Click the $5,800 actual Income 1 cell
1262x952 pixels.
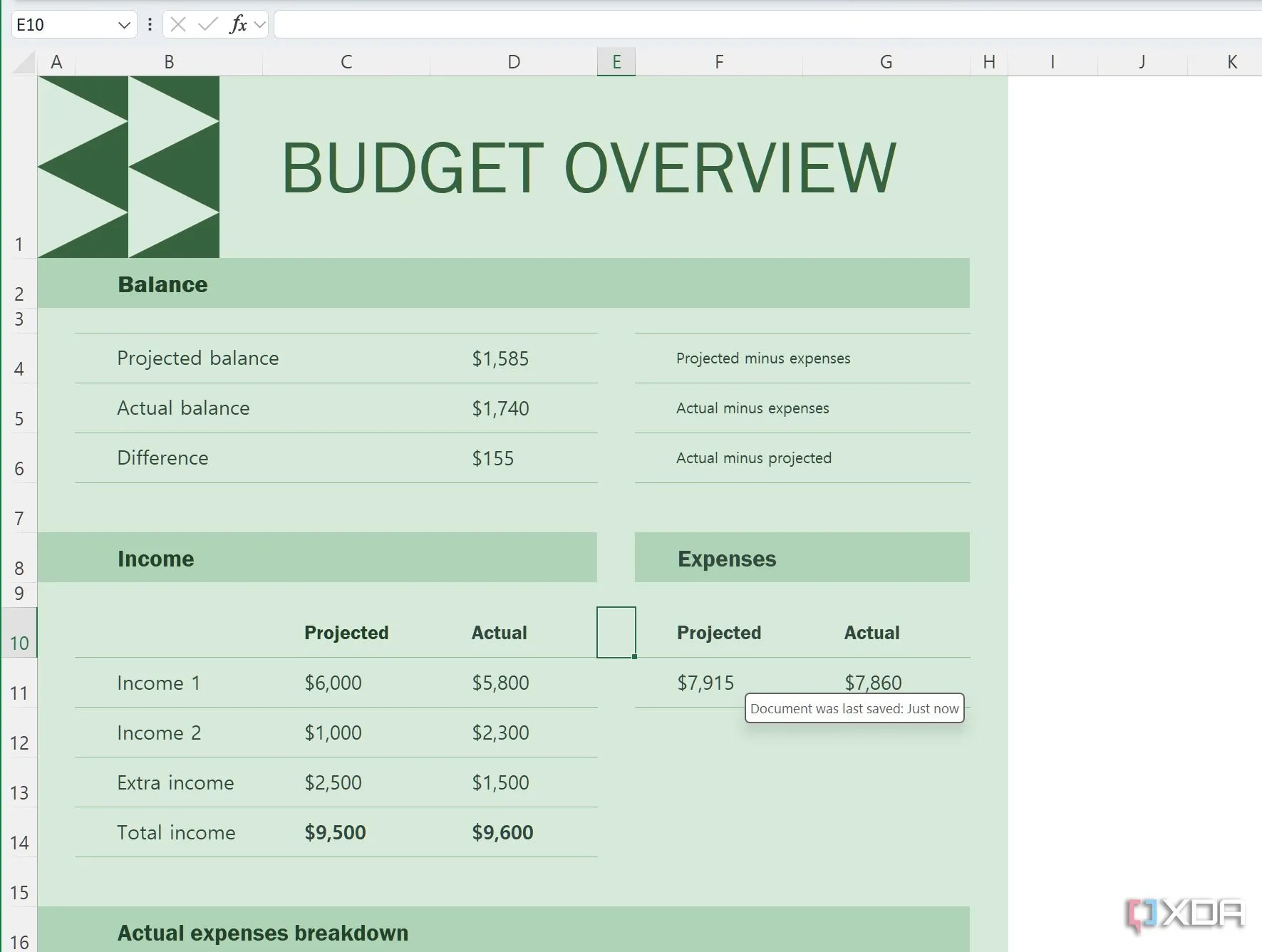pyautogui.click(x=500, y=683)
